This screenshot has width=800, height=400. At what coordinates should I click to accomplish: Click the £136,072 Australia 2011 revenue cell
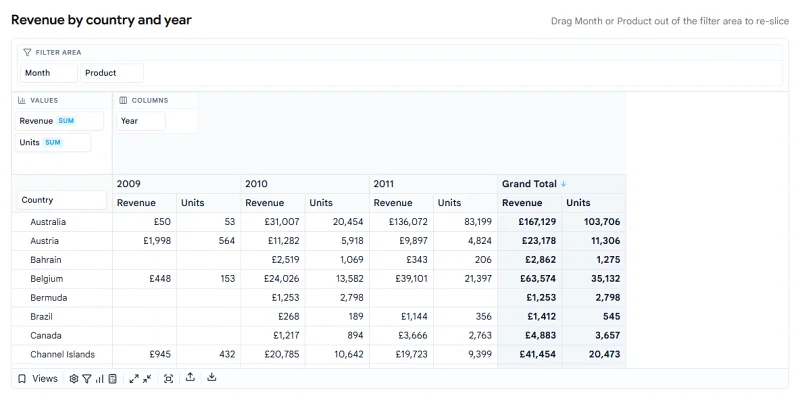coord(402,222)
